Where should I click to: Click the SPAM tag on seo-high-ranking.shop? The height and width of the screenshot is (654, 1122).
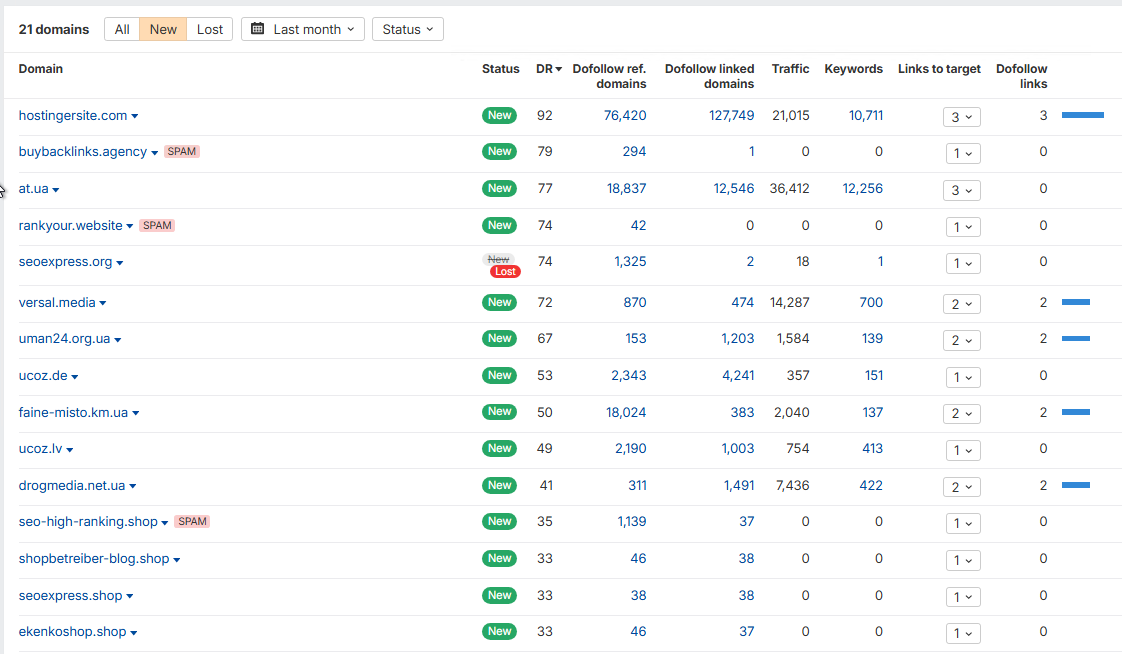click(192, 522)
